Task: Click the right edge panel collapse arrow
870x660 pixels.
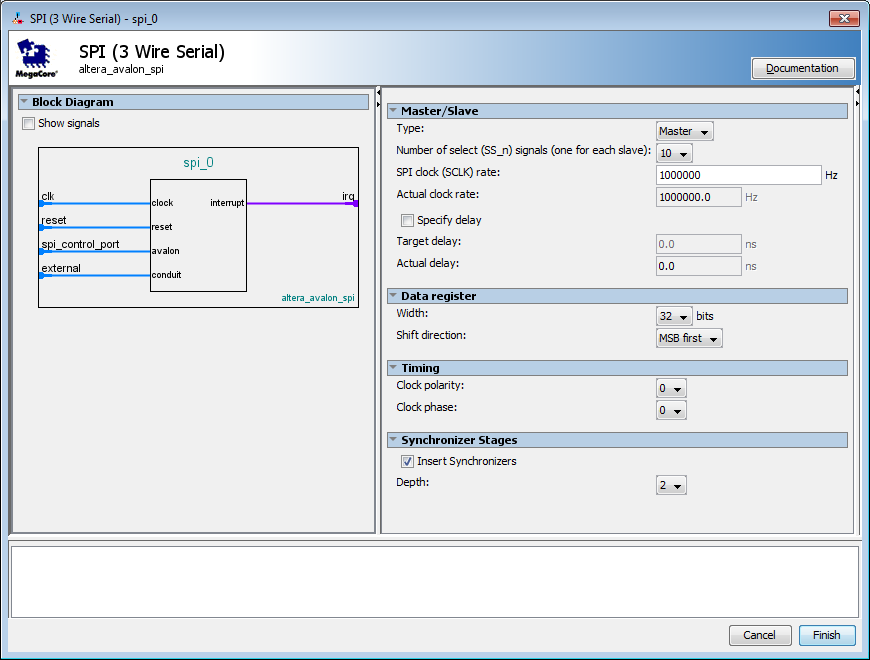Action: pyautogui.click(x=857, y=92)
